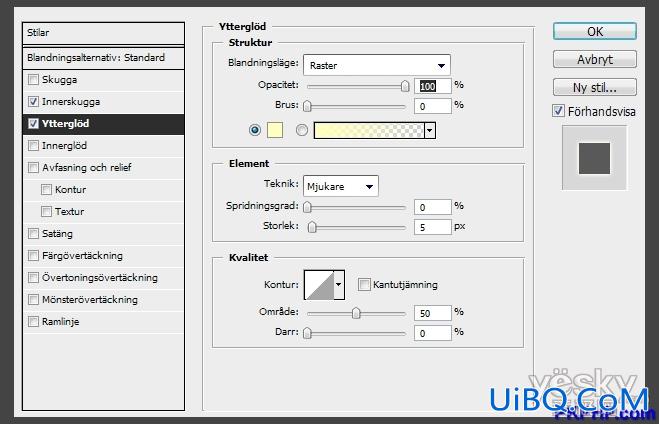Enable the Skugga drop shadow checkbox
Screen dimensions: 659x424
(x=33, y=79)
